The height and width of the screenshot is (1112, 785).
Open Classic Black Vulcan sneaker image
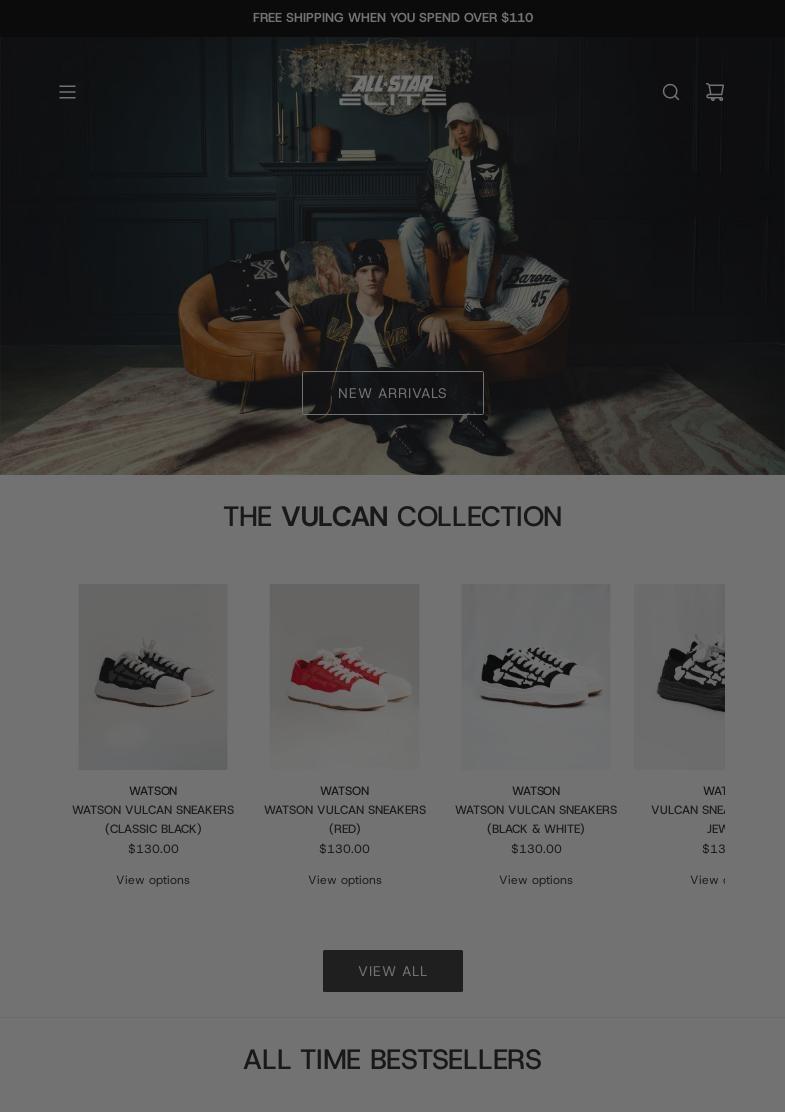153,677
